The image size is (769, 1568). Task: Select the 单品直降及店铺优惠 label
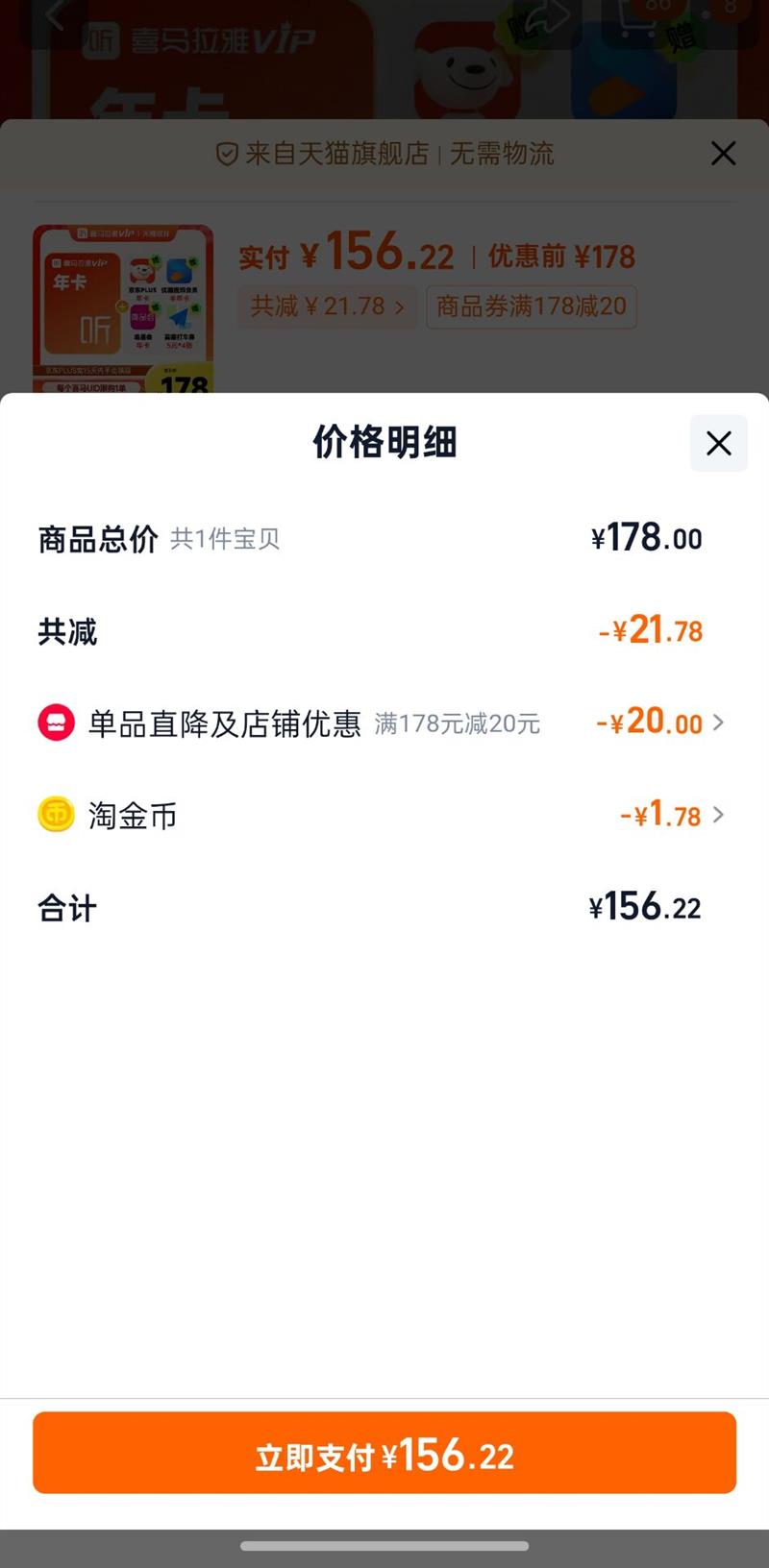point(224,723)
